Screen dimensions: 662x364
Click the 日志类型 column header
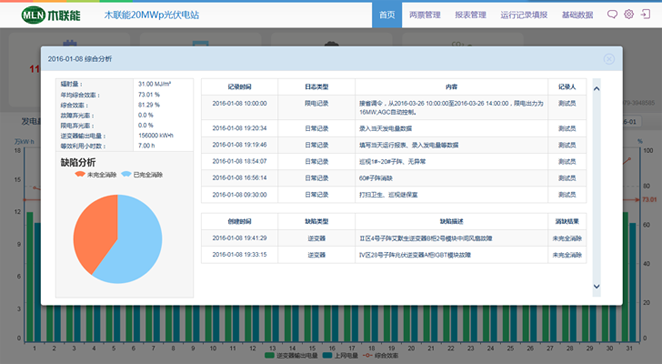(316, 87)
